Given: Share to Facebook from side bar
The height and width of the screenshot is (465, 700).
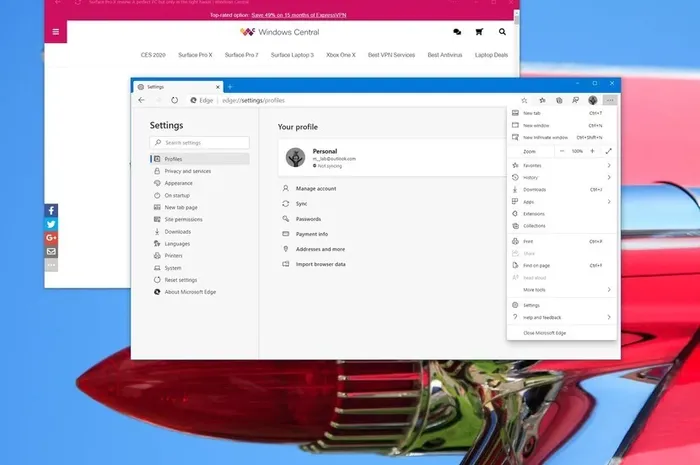Looking at the screenshot, I should [51, 210].
